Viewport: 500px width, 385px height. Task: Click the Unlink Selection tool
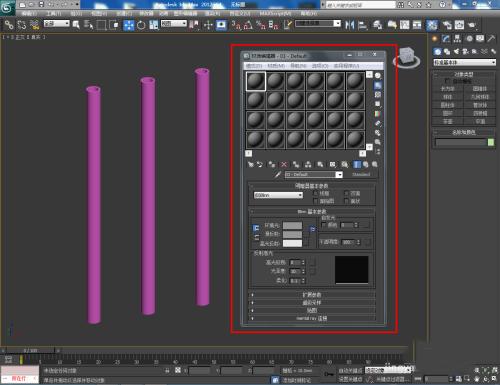point(21,25)
